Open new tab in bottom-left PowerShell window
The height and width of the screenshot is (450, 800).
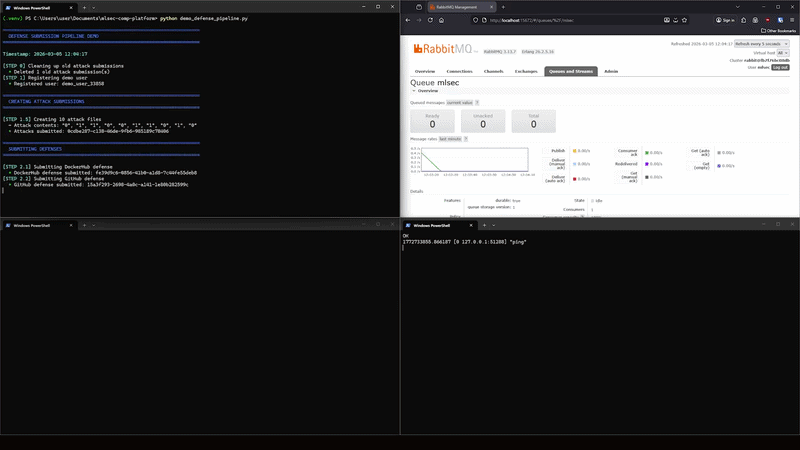(84, 225)
